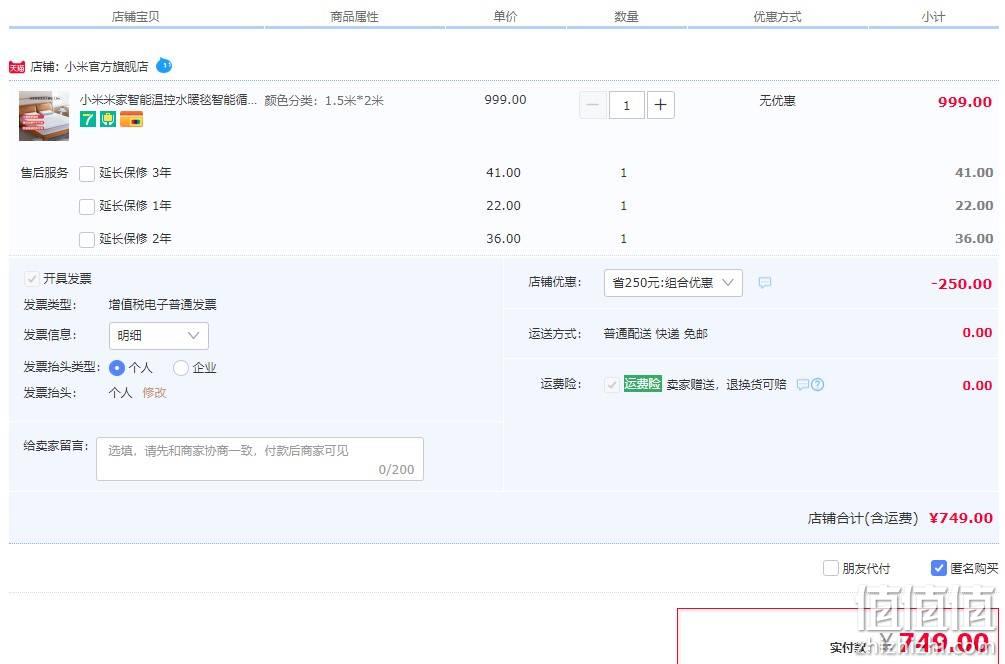Decrease quantity with the minus button
1005x664 pixels.
(x=593, y=105)
